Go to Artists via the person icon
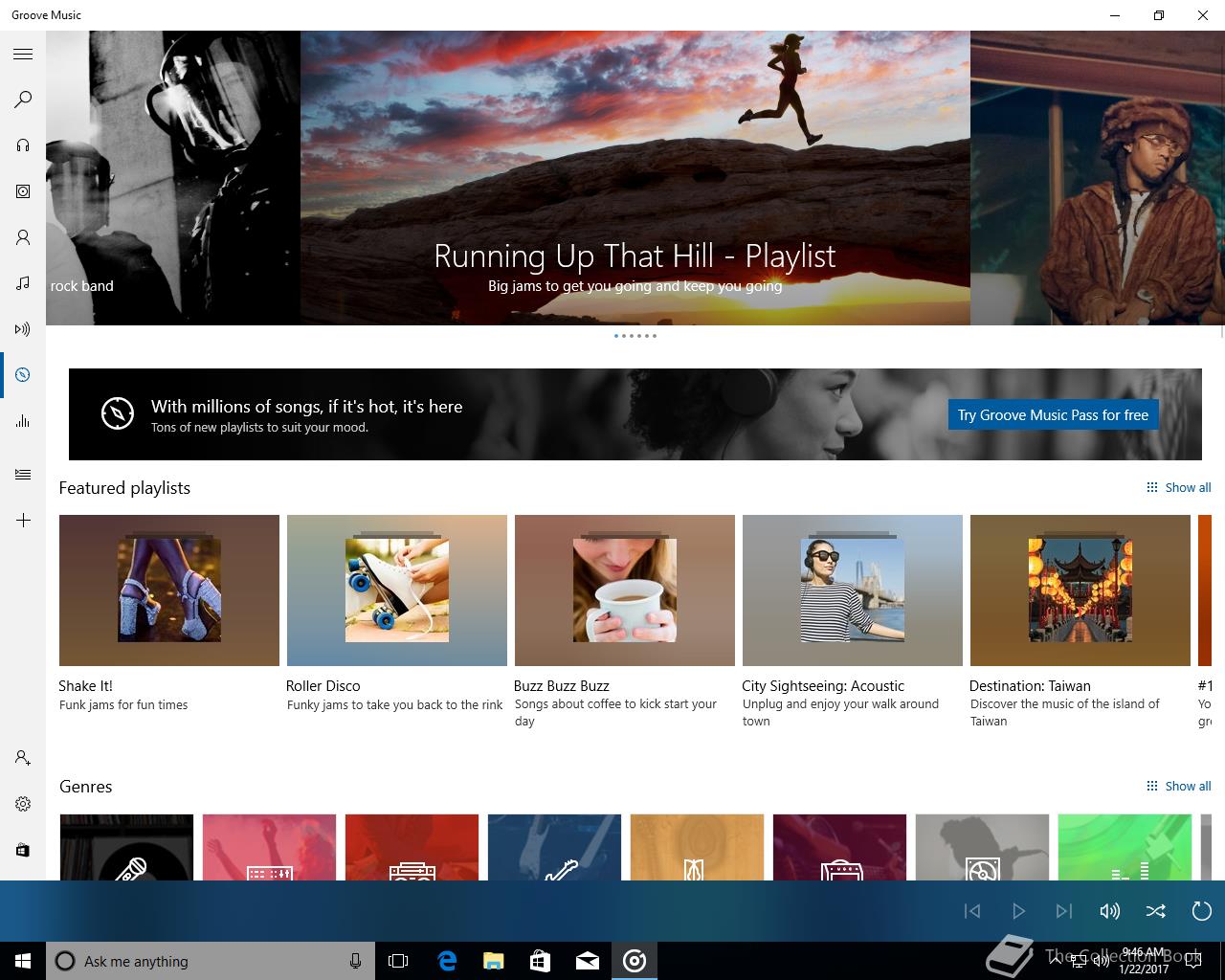 [23, 237]
